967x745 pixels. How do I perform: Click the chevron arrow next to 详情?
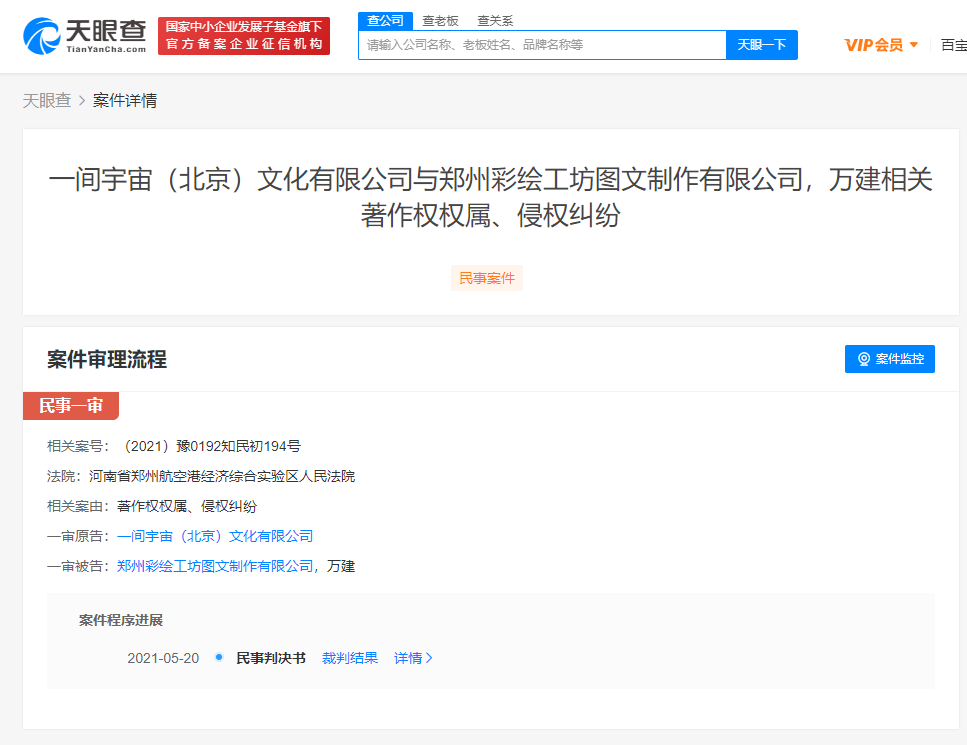429,658
